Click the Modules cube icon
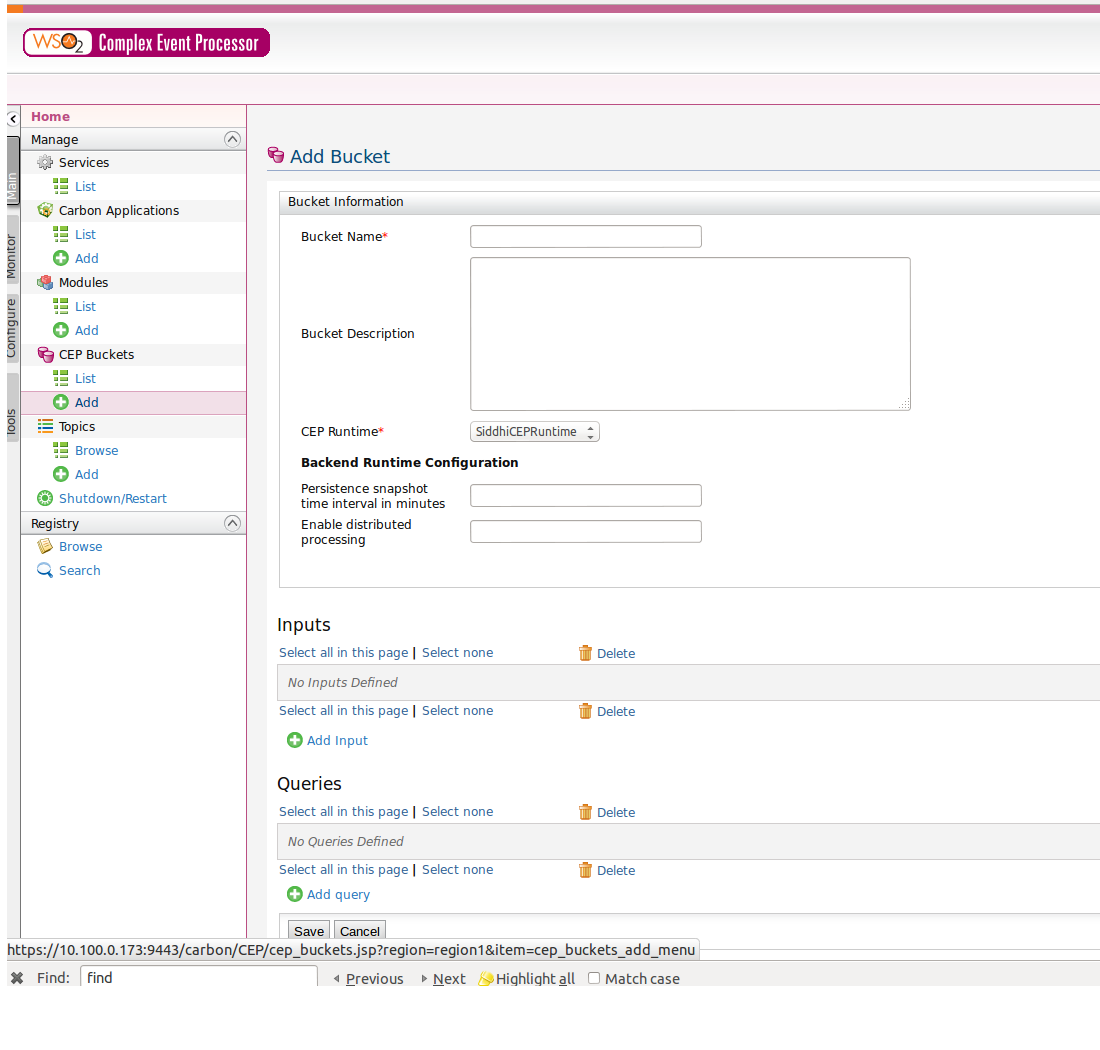The height and width of the screenshot is (1050, 1100). click(x=45, y=283)
